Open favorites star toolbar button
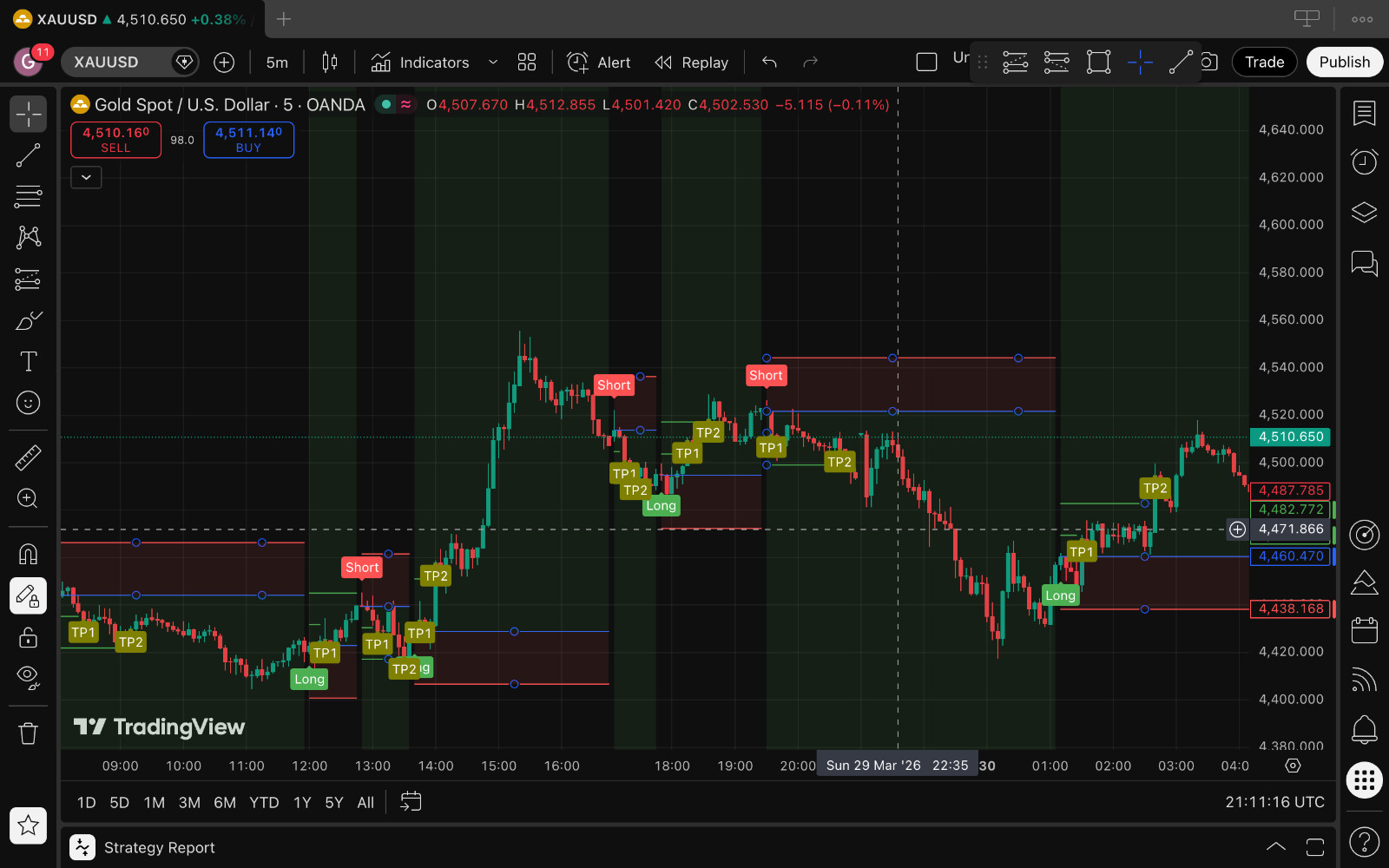The image size is (1389, 868). pyautogui.click(x=28, y=825)
